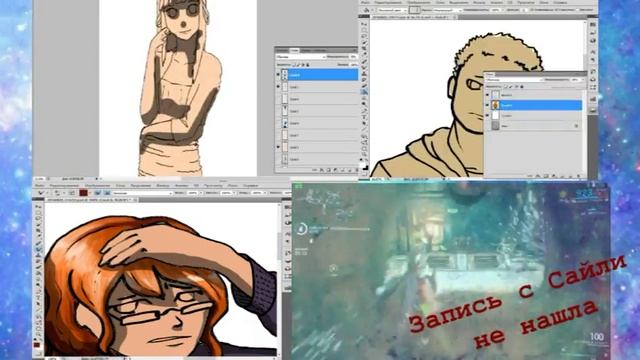The image size is (640, 360).
Task: Hide top layer in right floating layers panel
Action: point(487,95)
